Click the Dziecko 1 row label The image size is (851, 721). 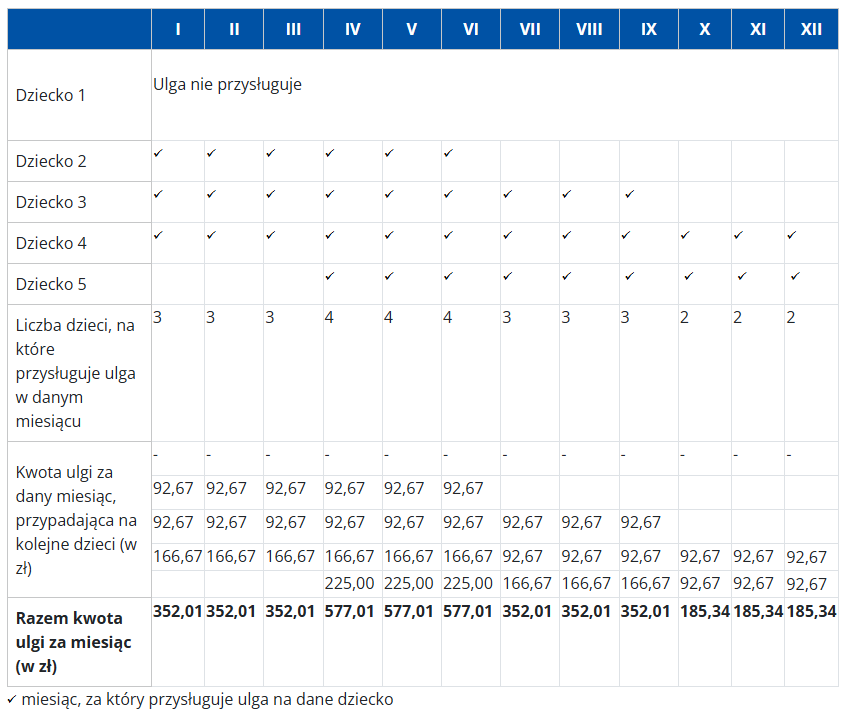51,95
